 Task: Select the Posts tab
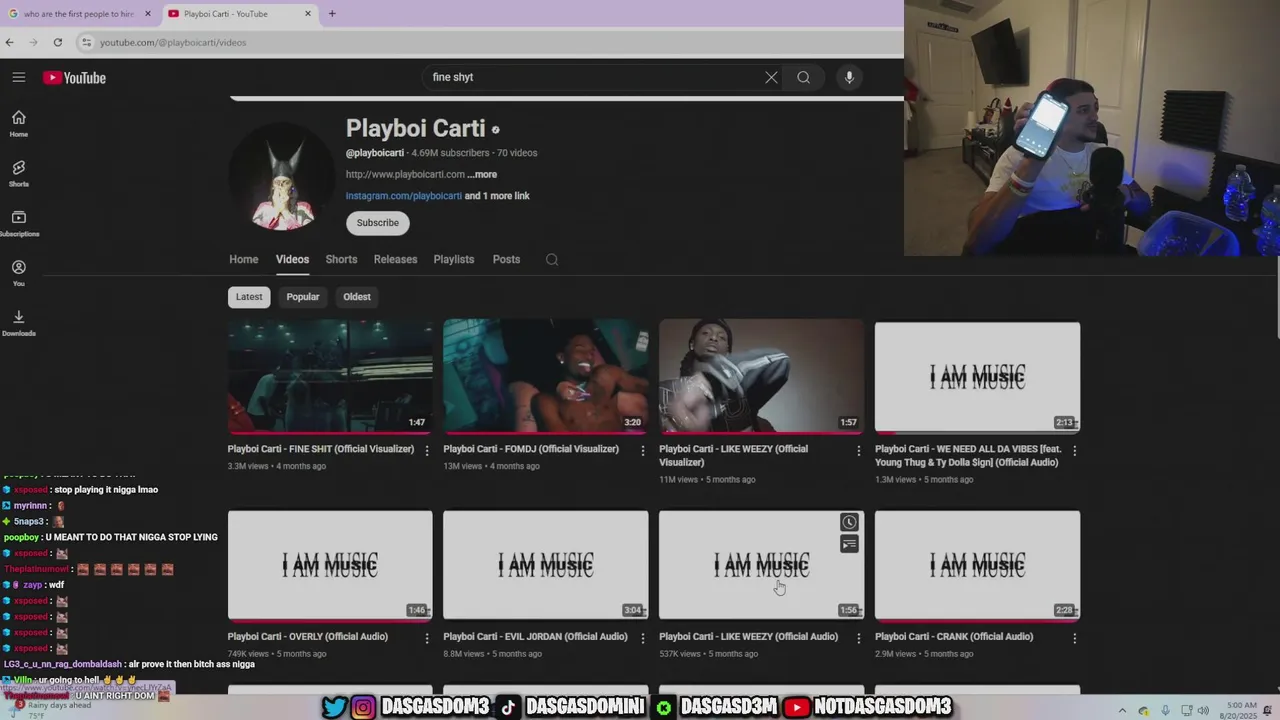pyautogui.click(x=506, y=259)
